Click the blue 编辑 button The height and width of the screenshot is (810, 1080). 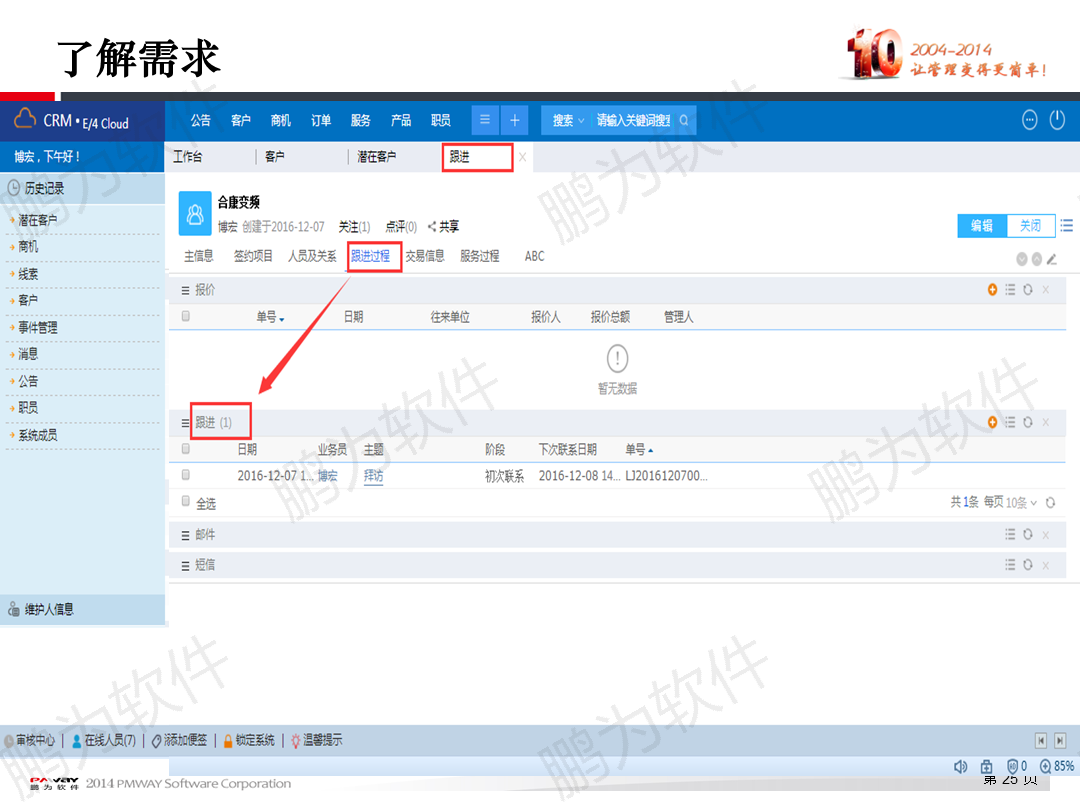(982, 226)
